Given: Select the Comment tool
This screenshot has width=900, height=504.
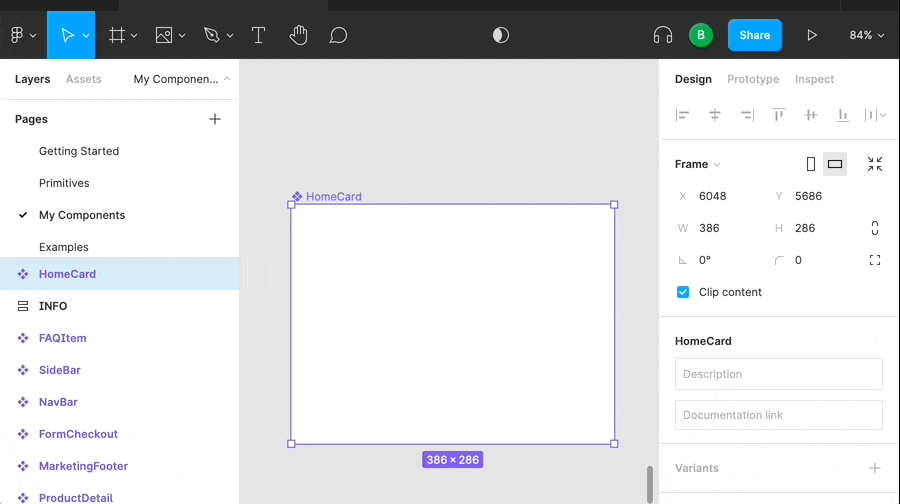Looking at the screenshot, I should 338,35.
